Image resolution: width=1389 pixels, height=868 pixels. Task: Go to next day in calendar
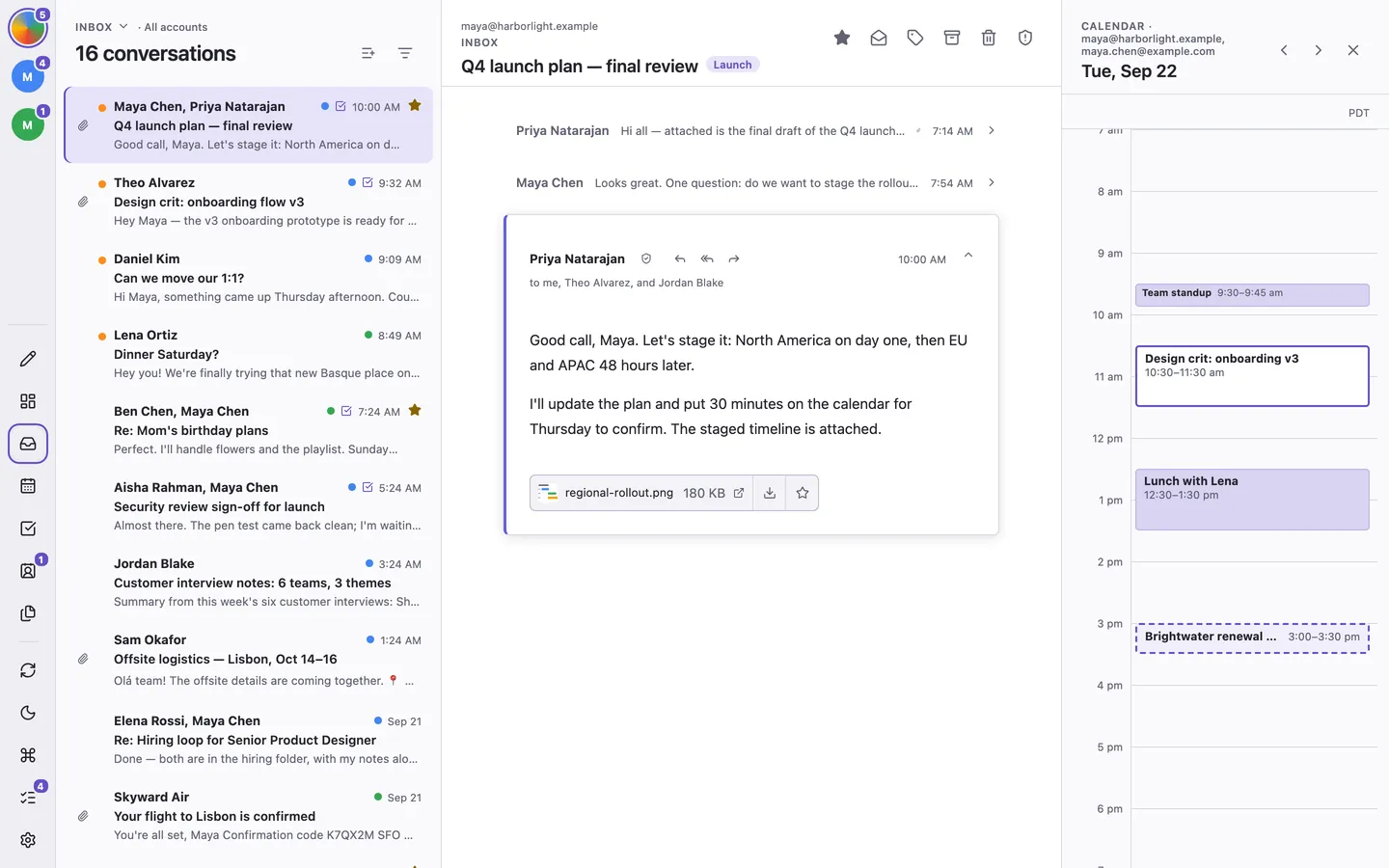point(1319,50)
